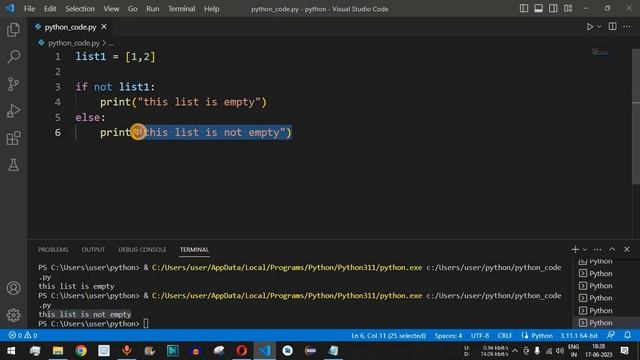
Task: Switch to the OUTPUT panel tab
Action: click(93, 249)
